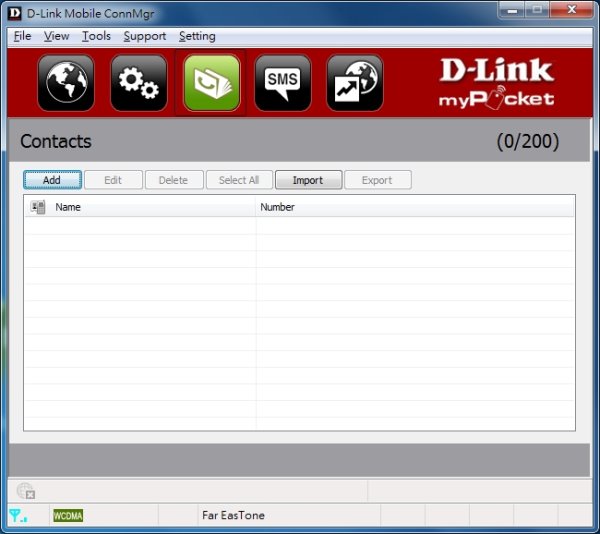Open the Settings gears icon
600x534 pixels.
139,82
